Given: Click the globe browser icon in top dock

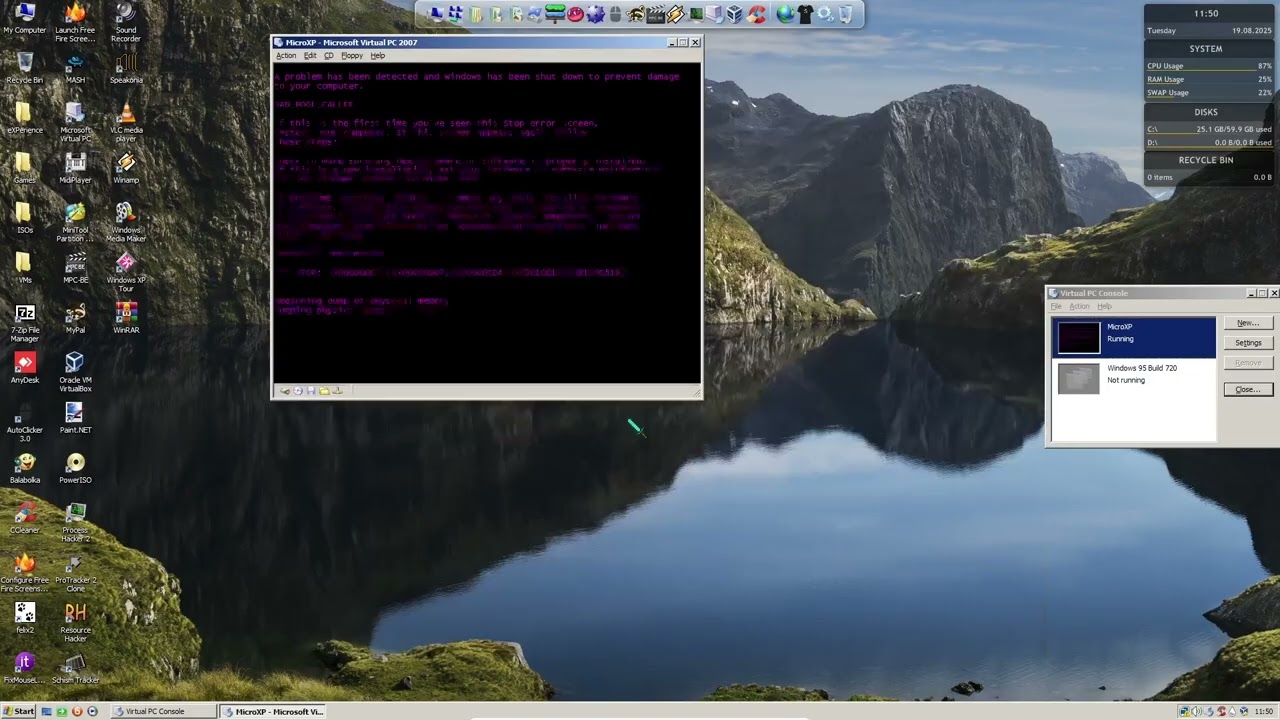Looking at the screenshot, I should (x=786, y=14).
